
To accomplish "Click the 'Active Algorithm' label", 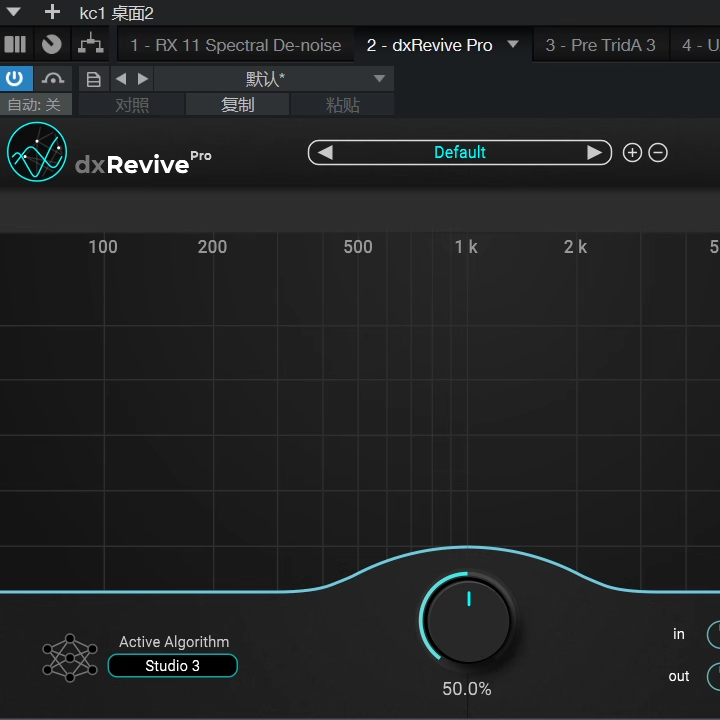I will 174,641.
